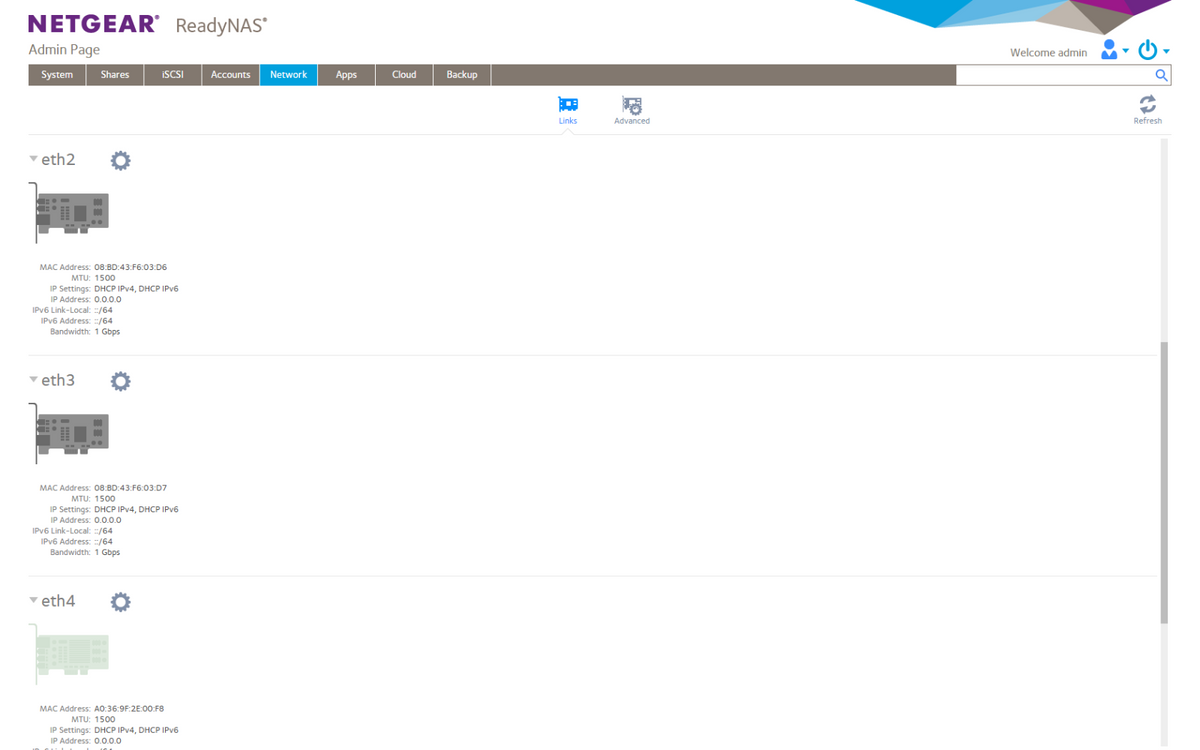
Task: Open the iSCSI tab
Action: click(x=173, y=75)
